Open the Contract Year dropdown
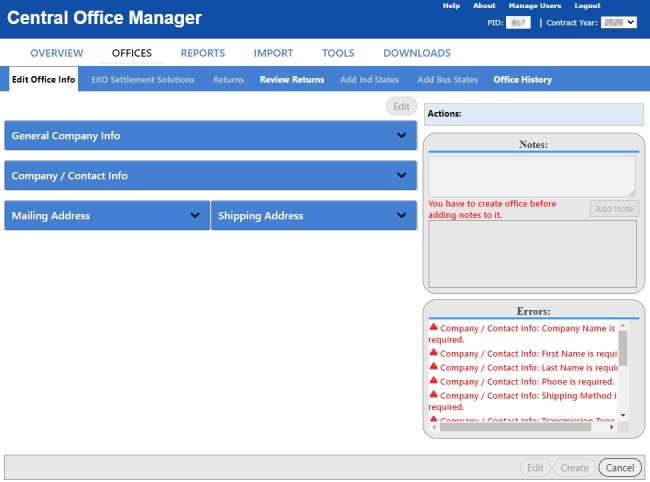This screenshot has width=650, height=482. [x=618, y=22]
